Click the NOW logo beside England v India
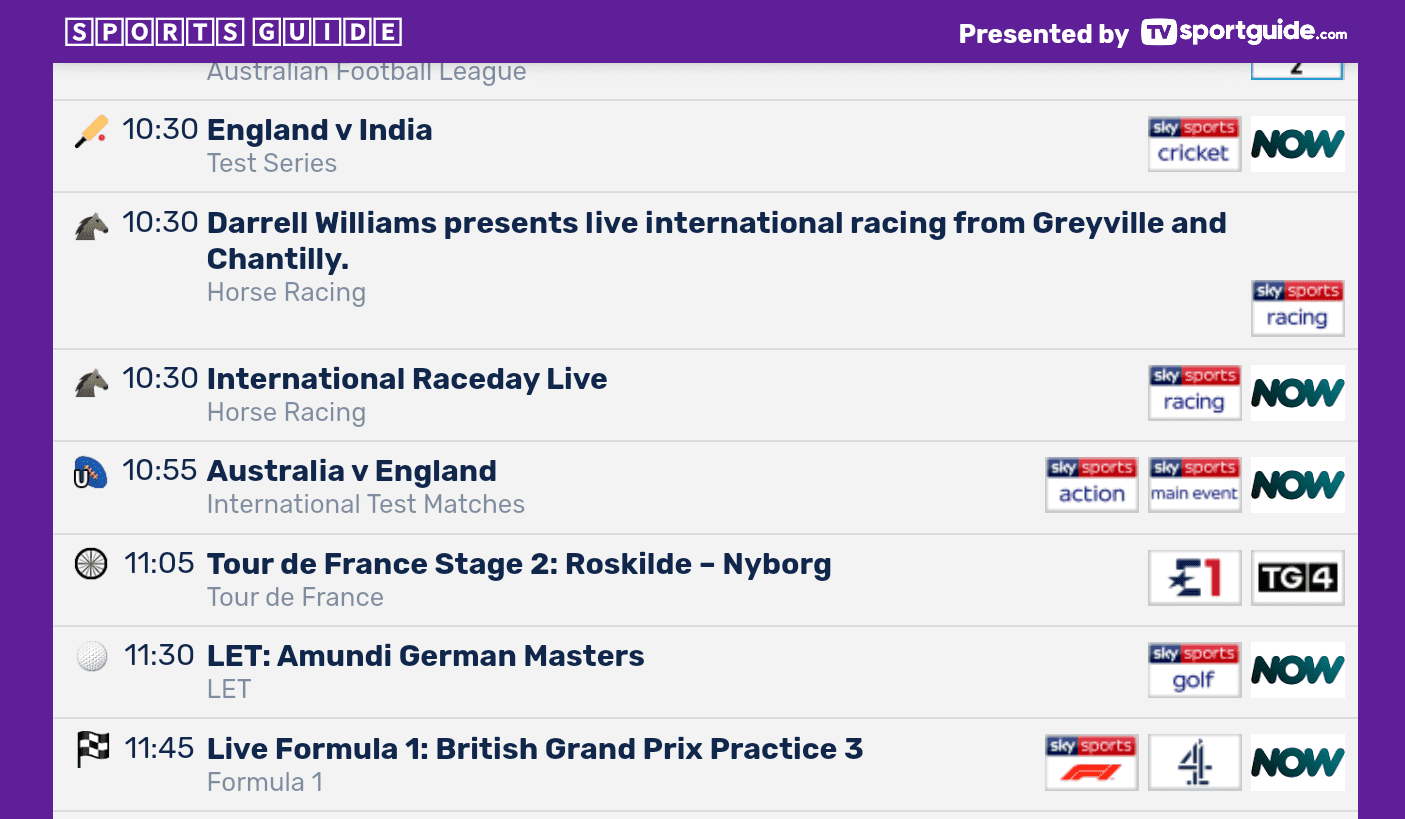Screen dimensions: 1405x819 tap(1297, 144)
